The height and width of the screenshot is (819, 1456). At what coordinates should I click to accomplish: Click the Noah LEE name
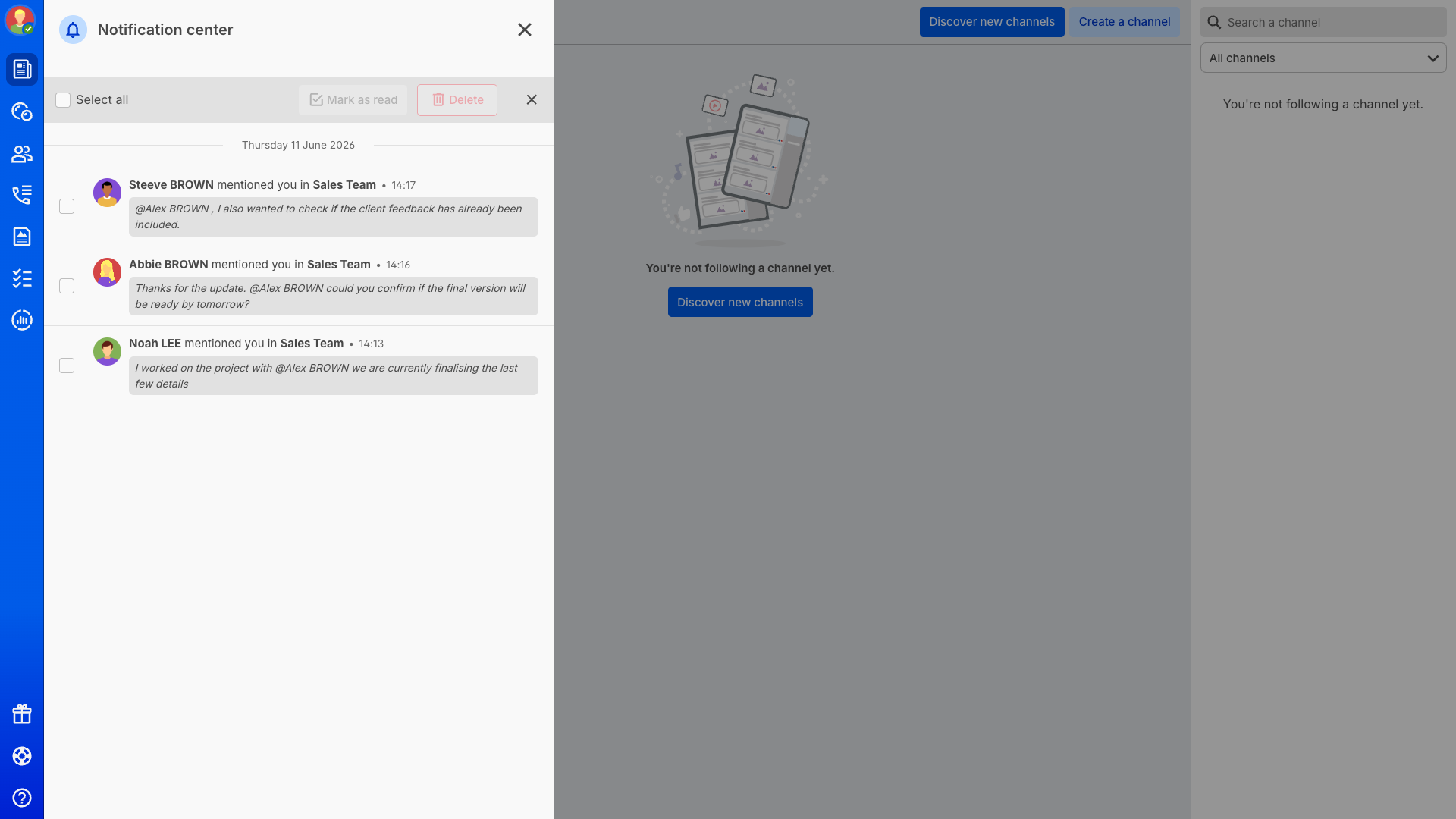(x=155, y=344)
